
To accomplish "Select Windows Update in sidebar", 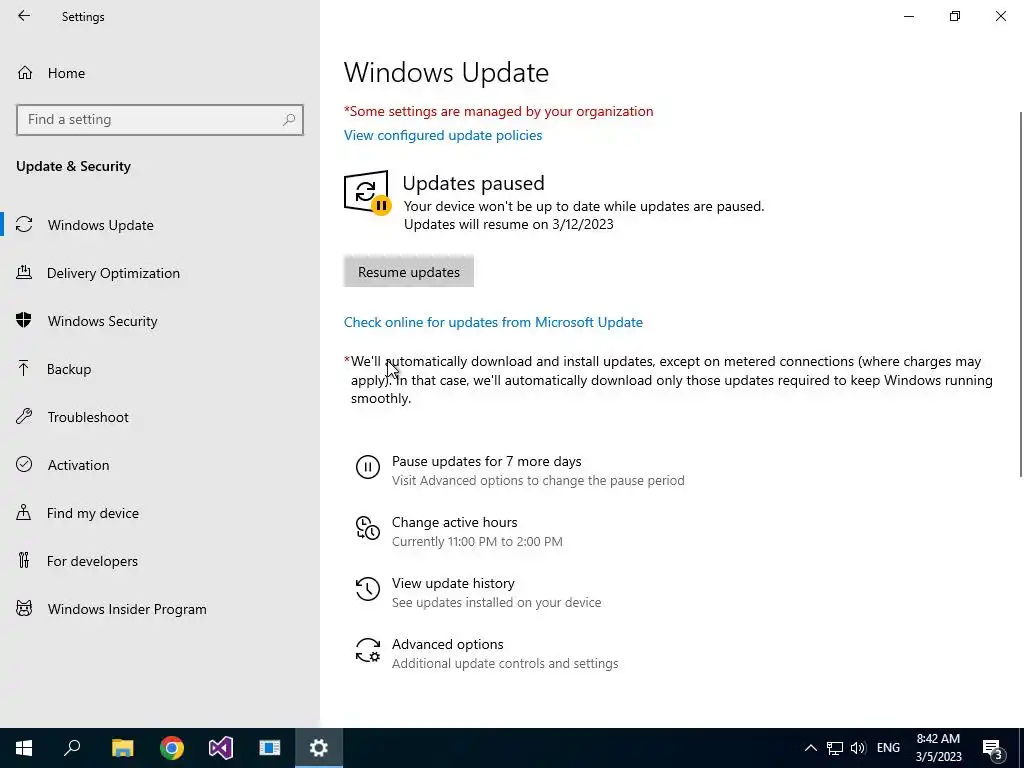I will 101,225.
